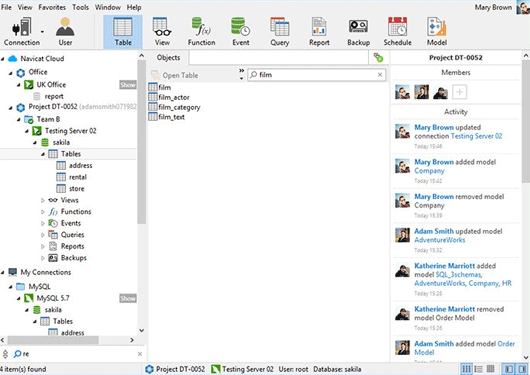530x375 pixels.
Task: Select the film_text table
Action: [x=167, y=117]
